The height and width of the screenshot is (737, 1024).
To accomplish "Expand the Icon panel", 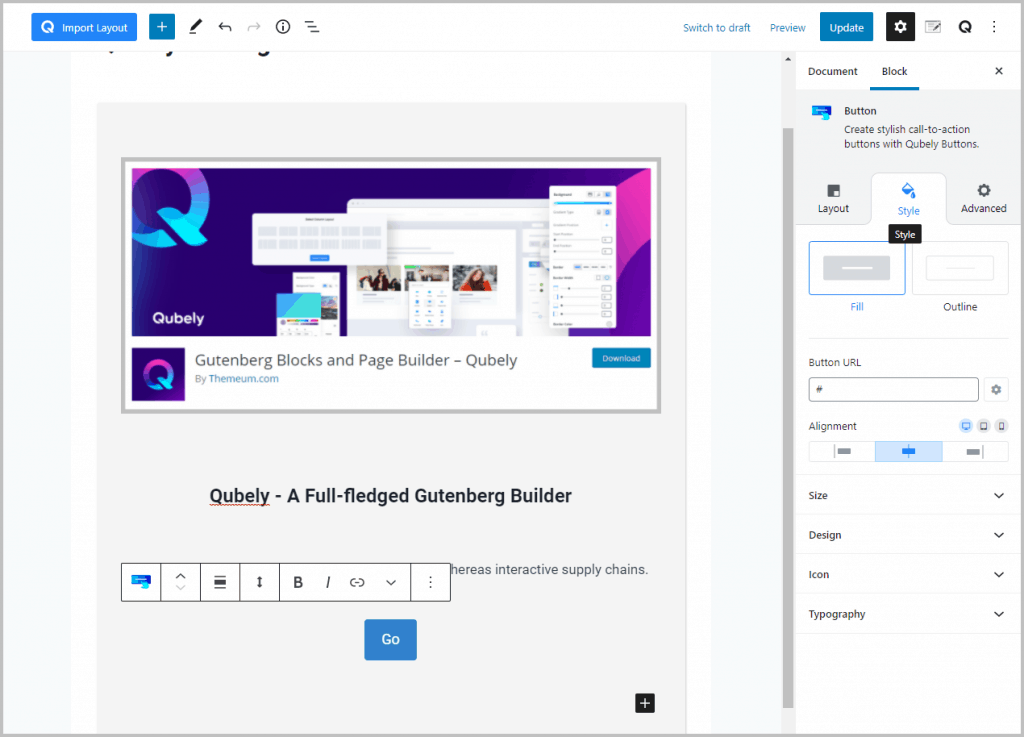I will [x=906, y=574].
